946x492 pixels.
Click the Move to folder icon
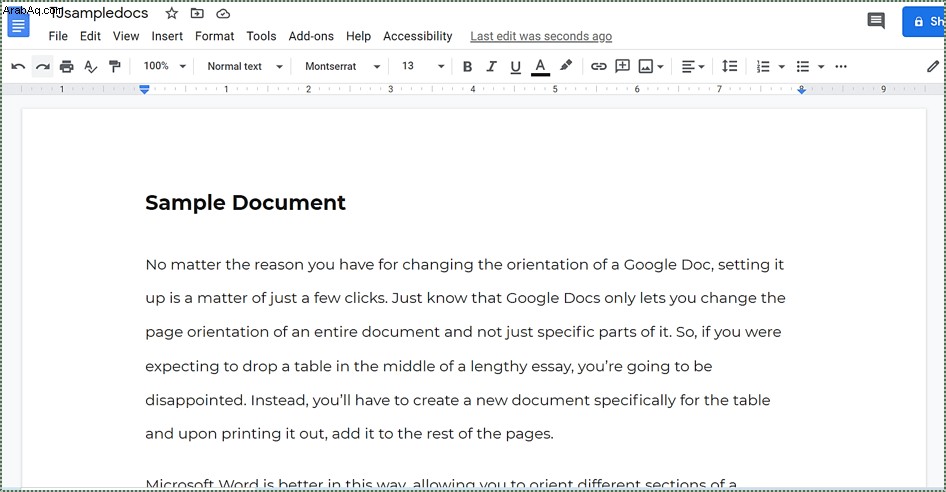[x=197, y=13]
